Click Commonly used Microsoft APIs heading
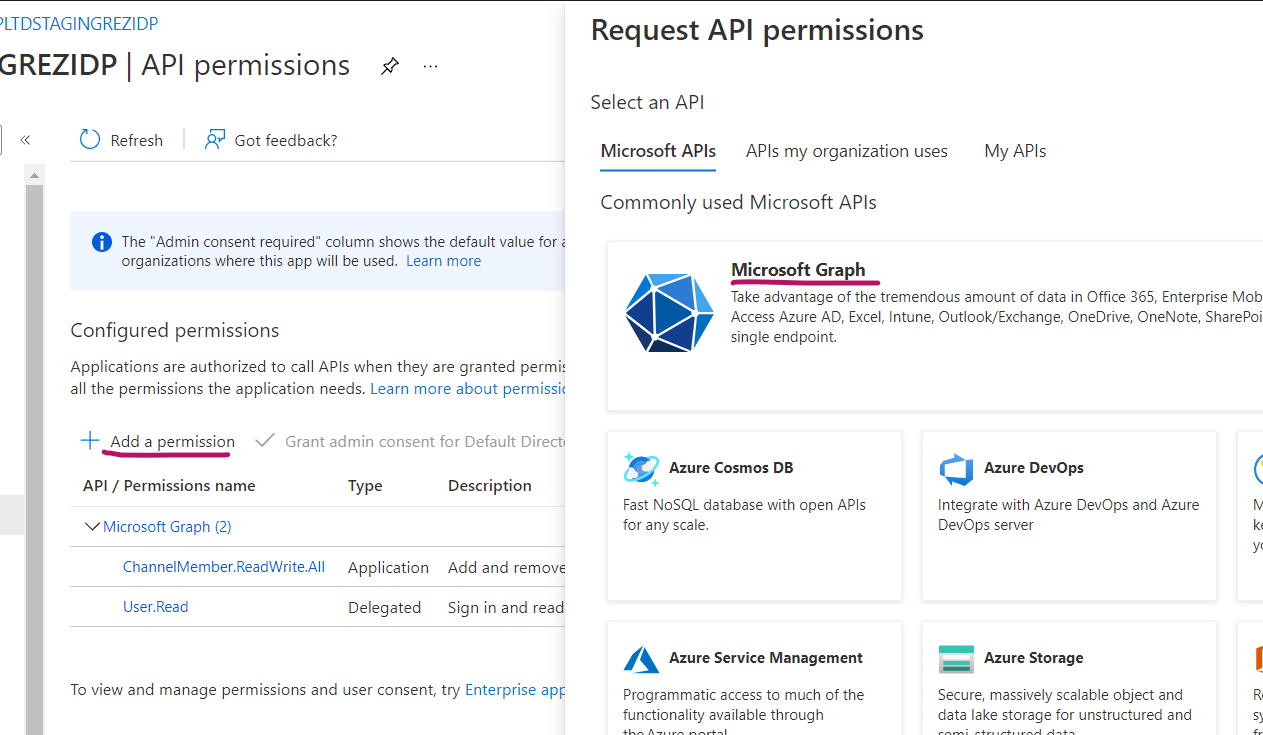The height and width of the screenshot is (735, 1263). (x=738, y=203)
